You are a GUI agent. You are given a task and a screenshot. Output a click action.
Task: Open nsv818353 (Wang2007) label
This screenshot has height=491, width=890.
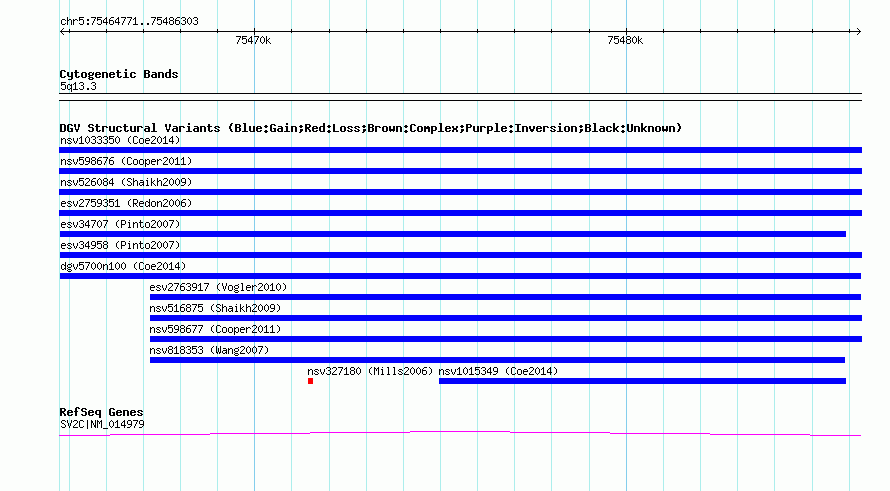click(x=209, y=350)
